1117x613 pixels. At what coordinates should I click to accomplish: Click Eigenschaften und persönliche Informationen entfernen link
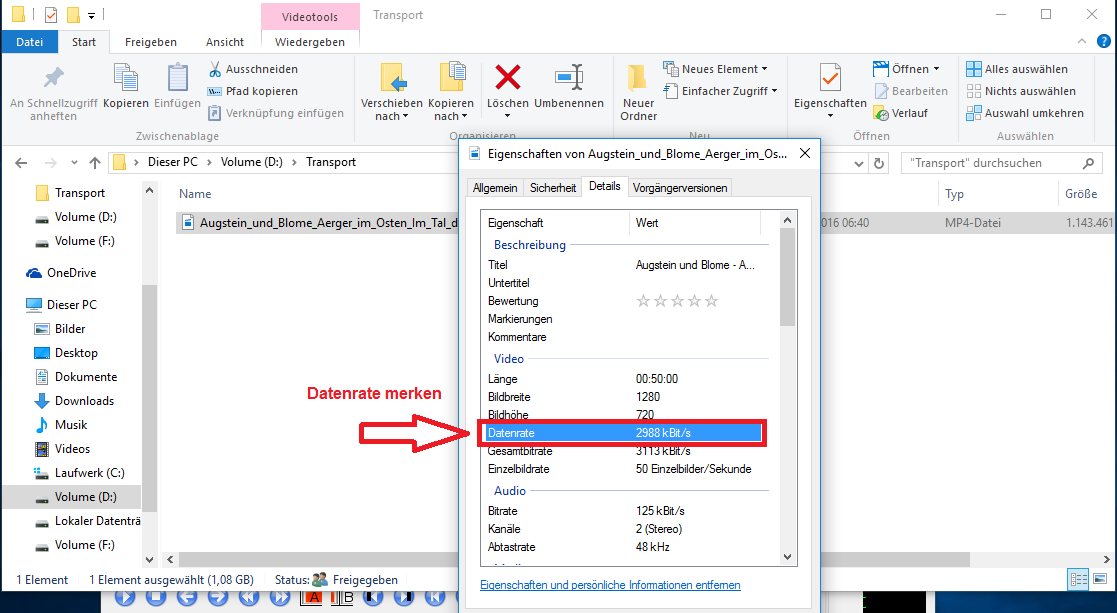[610, 585]
